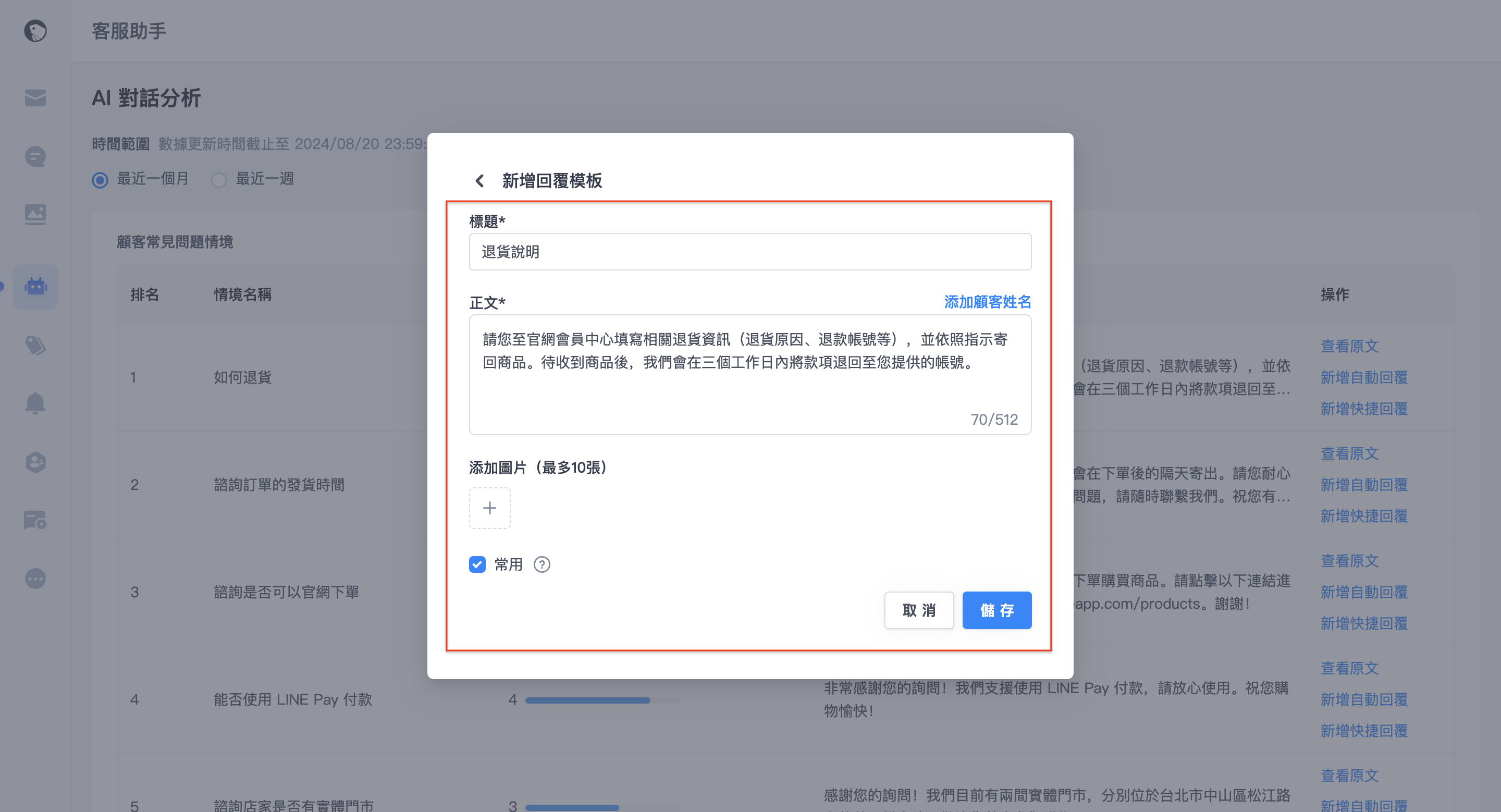Click the 諮詢是否可以官網下單 scenario name
The width and height of the screenshot is (1501, 812).
[x=286, y=592]
